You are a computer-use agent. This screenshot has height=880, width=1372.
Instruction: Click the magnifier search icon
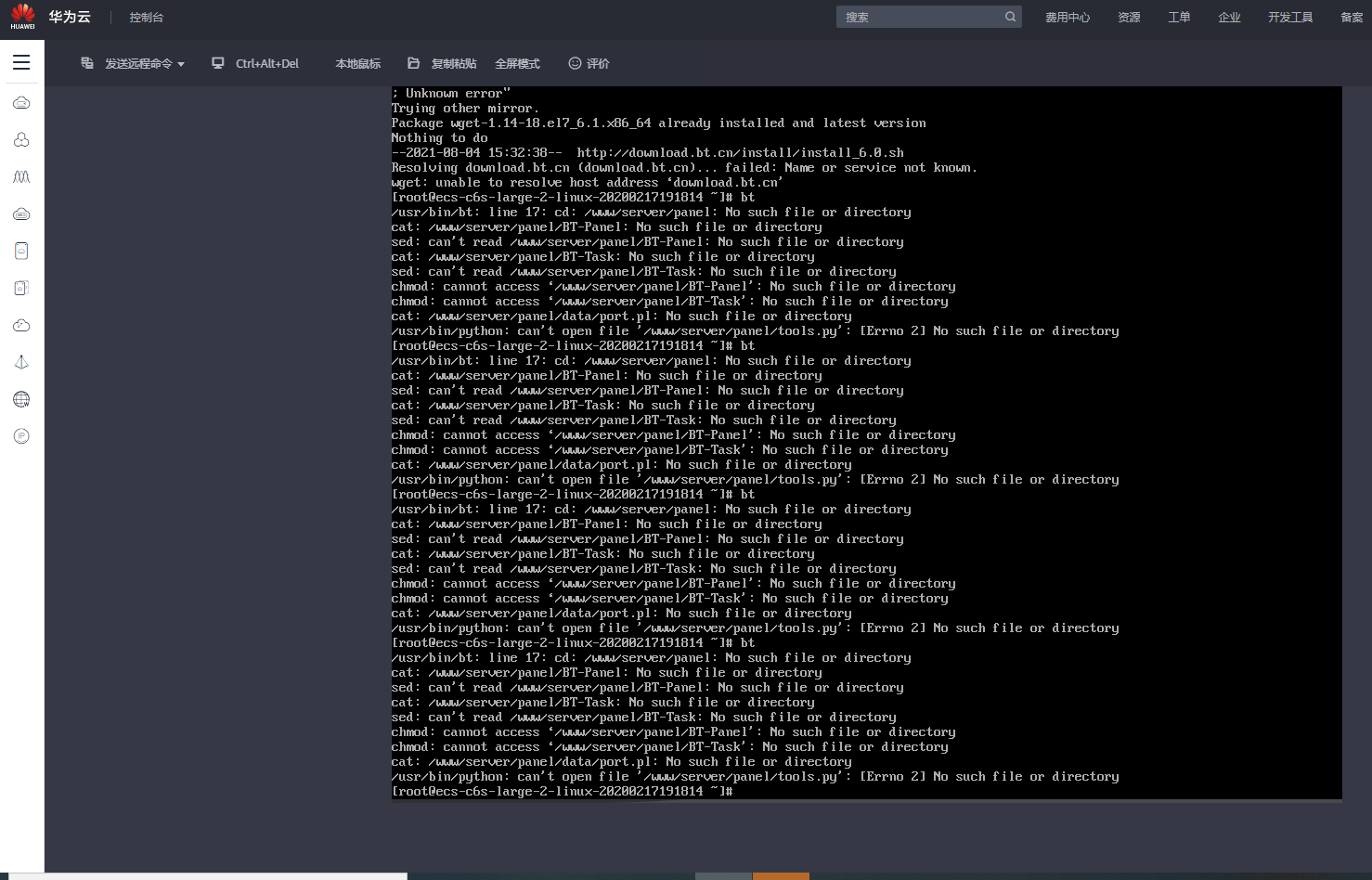pyautogui.click(x=1010, y=17)
